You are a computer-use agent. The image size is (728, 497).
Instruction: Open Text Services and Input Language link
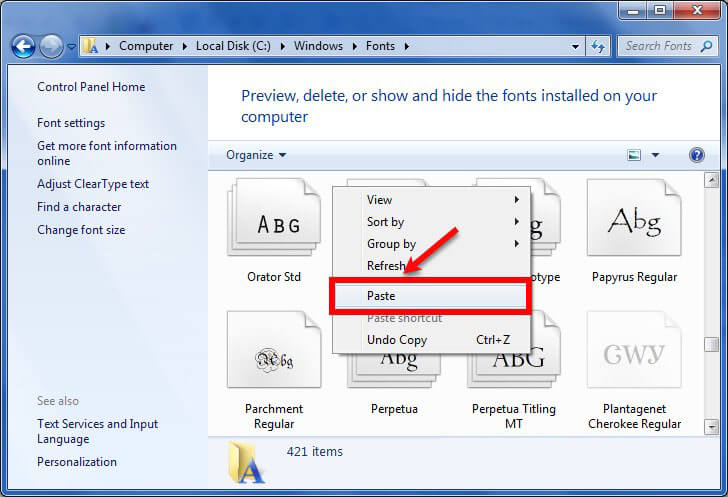tap(98, 432)
